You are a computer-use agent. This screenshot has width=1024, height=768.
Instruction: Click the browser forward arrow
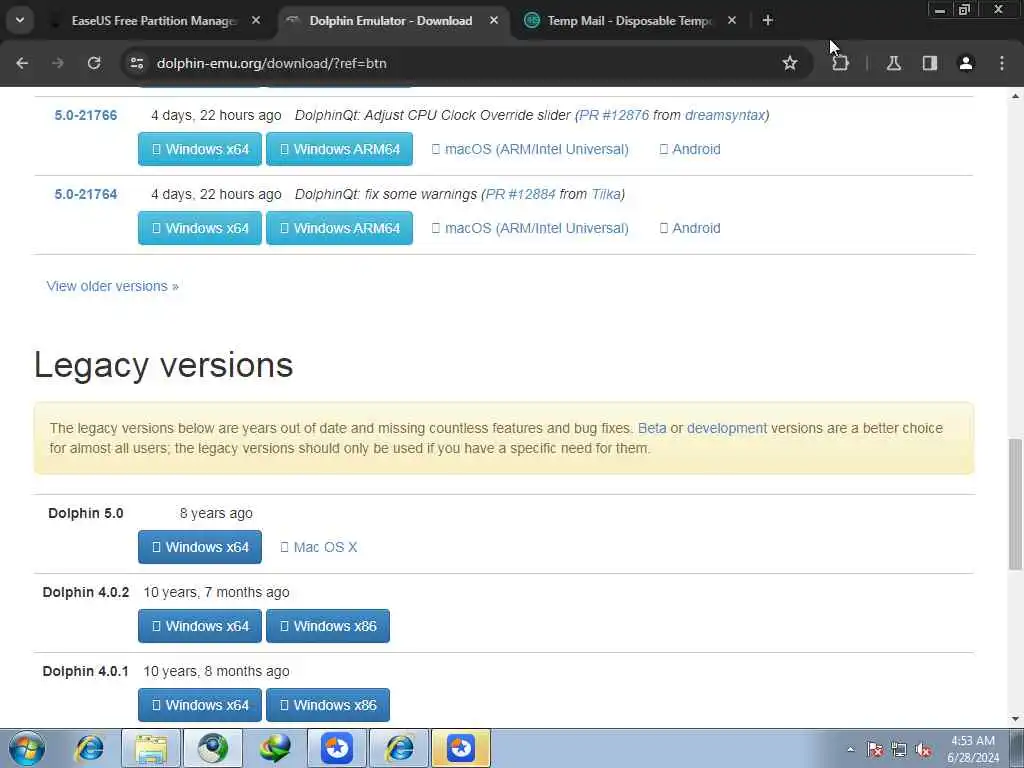click(58, 63)
